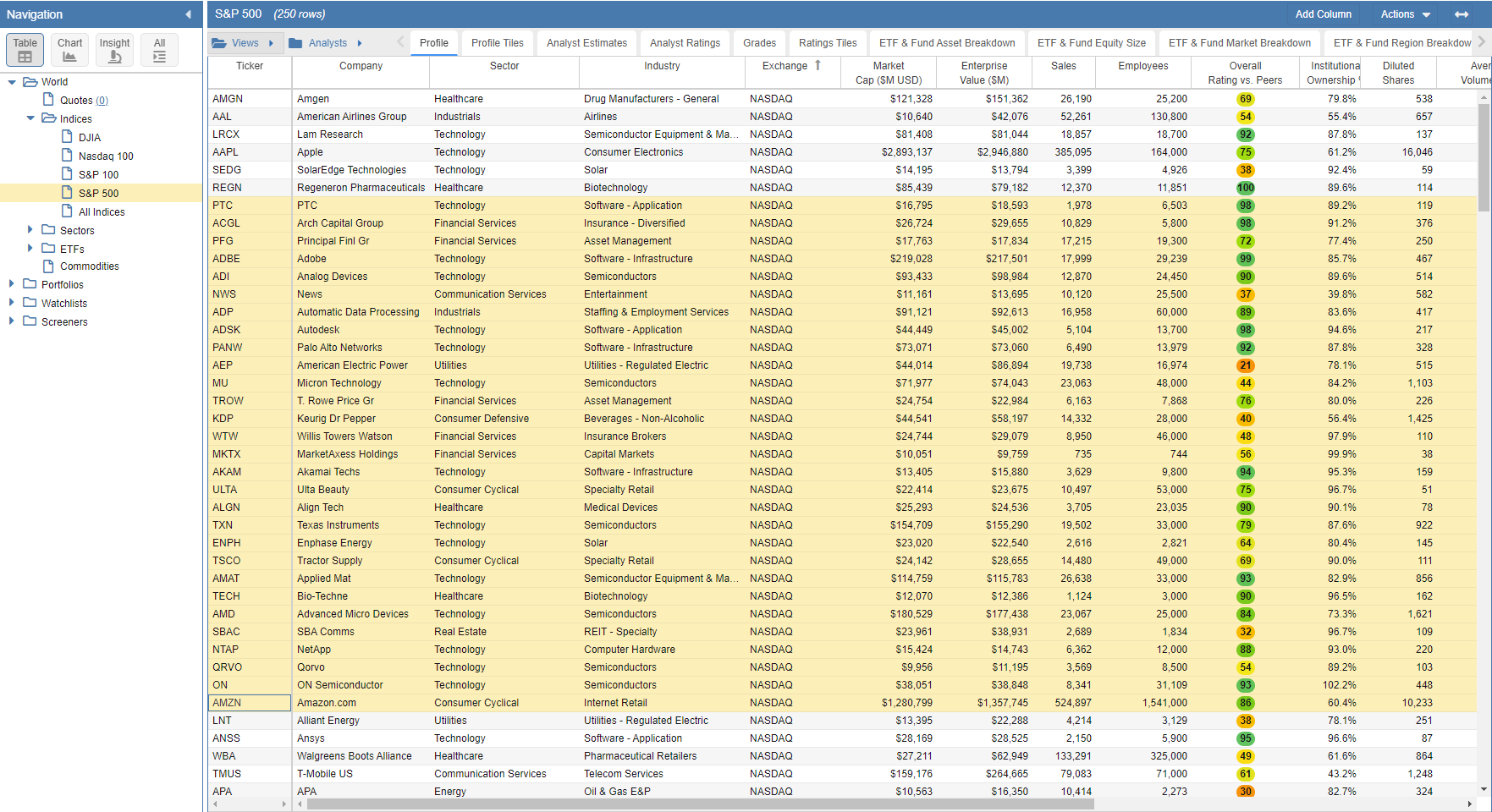Click scrollbar up arrow at right
This screenshot has width=1492, height=812.
tap(1484, 97)
